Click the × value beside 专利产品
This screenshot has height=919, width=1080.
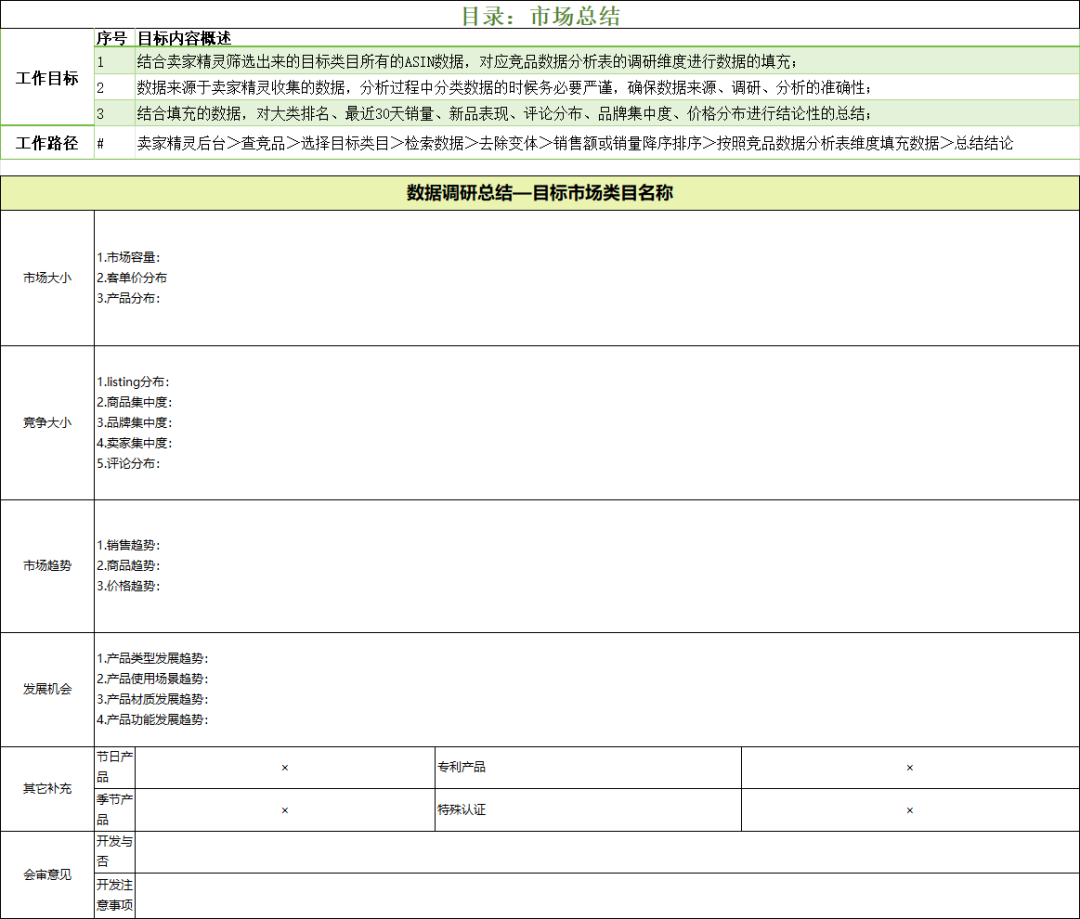[910, 767]
